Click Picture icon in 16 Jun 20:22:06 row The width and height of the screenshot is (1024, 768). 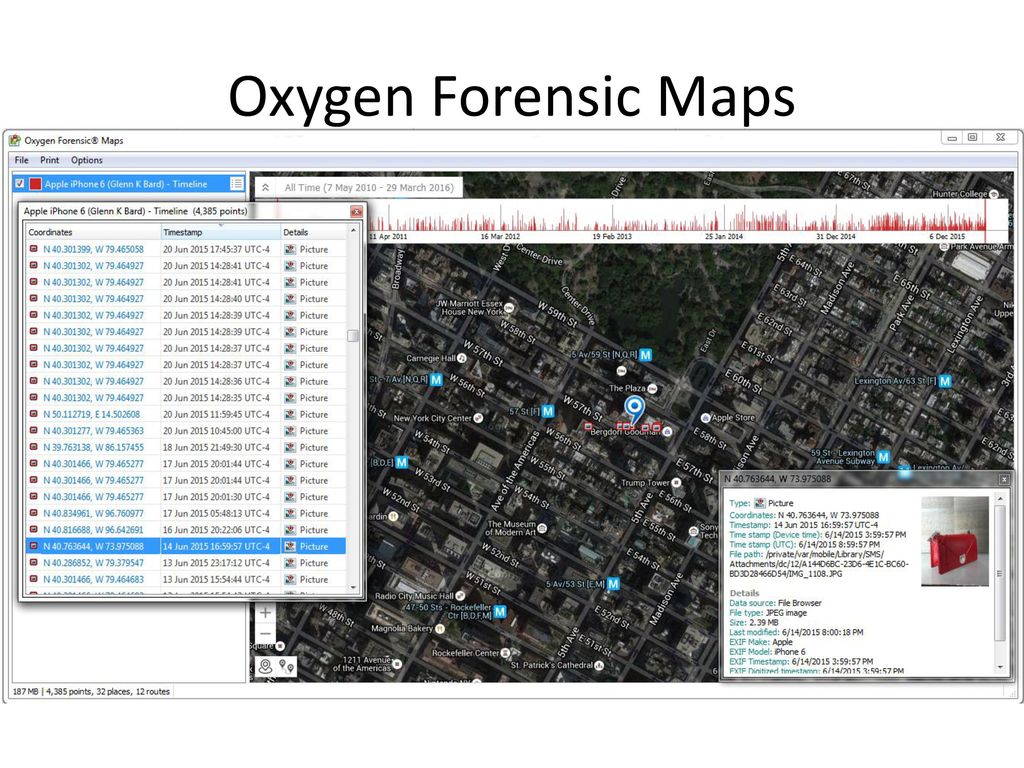coord(290,530)
